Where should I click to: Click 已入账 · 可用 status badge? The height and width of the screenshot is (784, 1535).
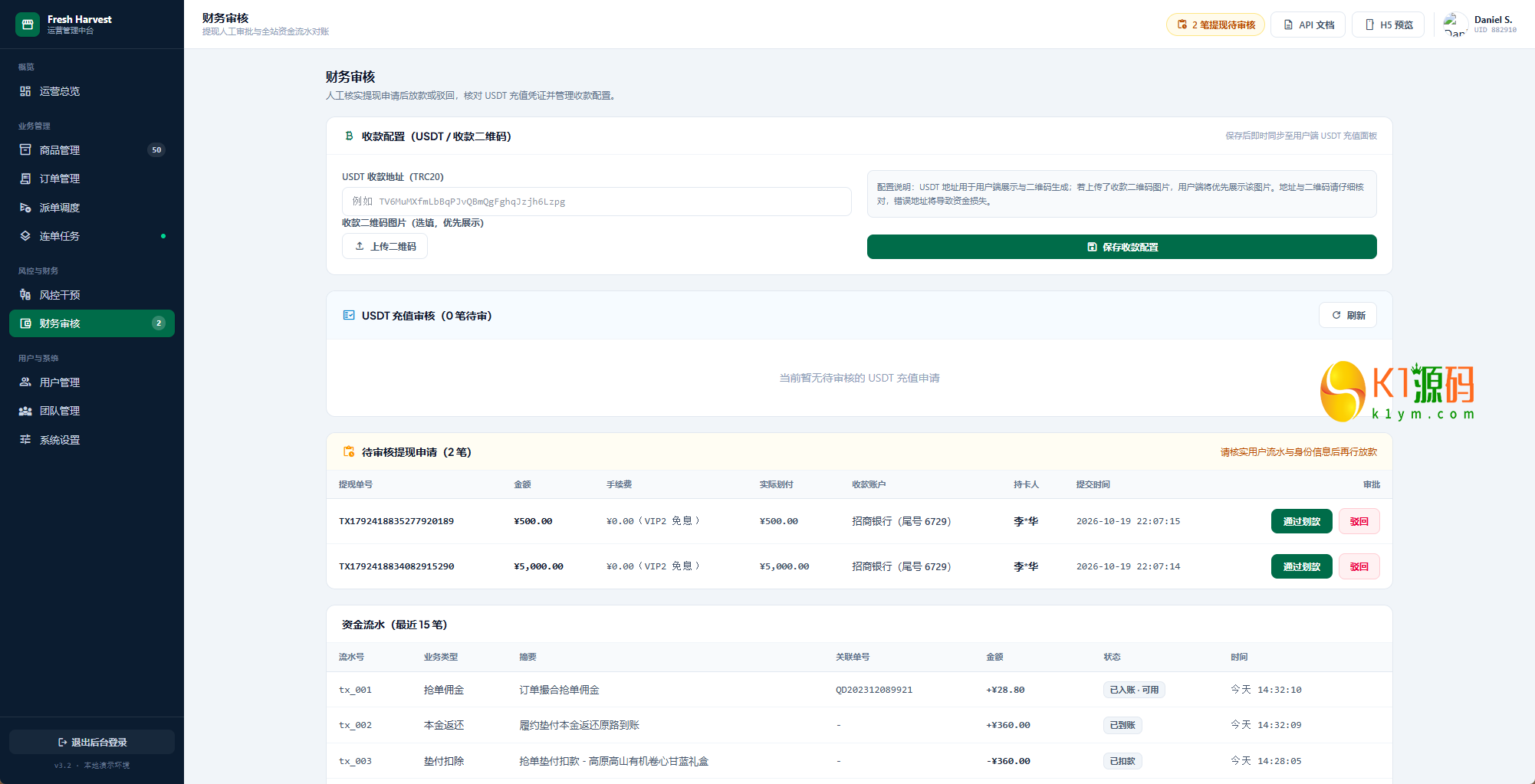point(1134,690)
